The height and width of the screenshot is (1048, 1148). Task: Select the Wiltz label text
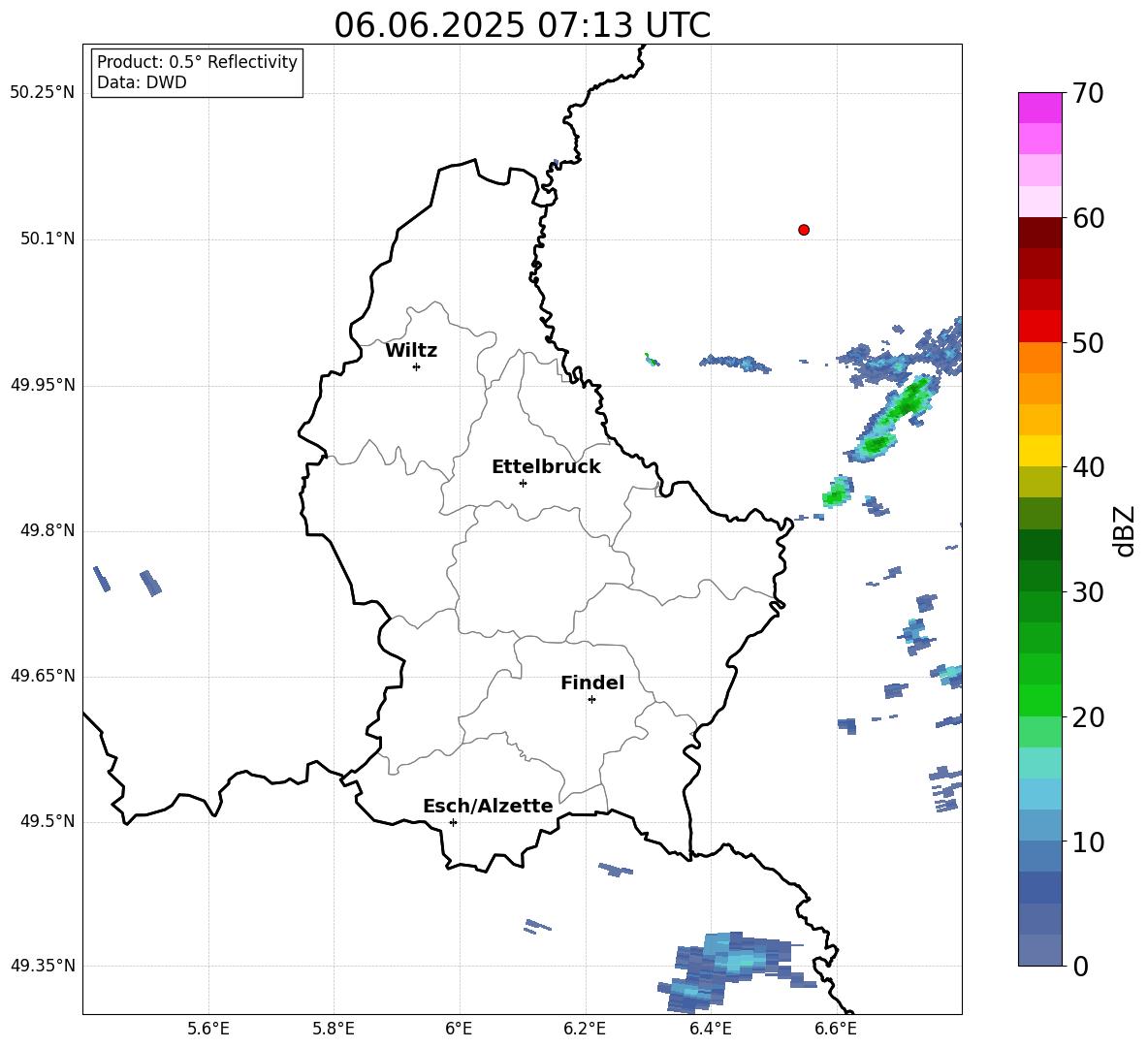point(411,351)
